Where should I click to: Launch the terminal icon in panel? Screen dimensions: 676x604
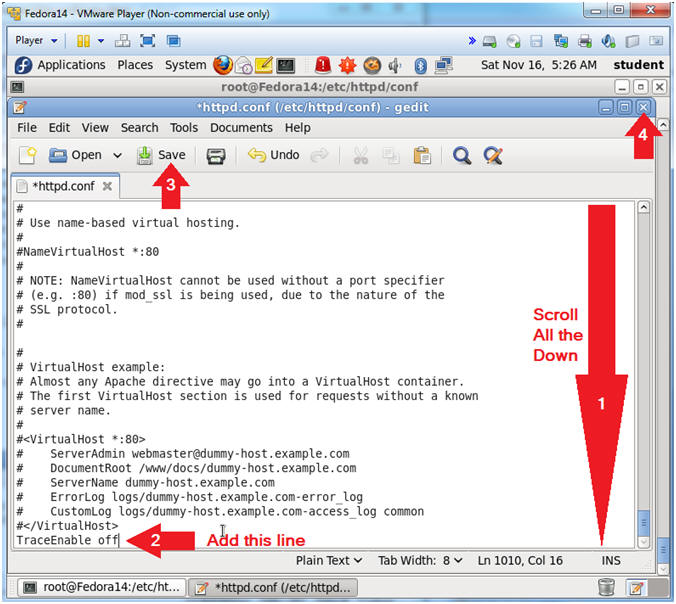pos(286,66)
